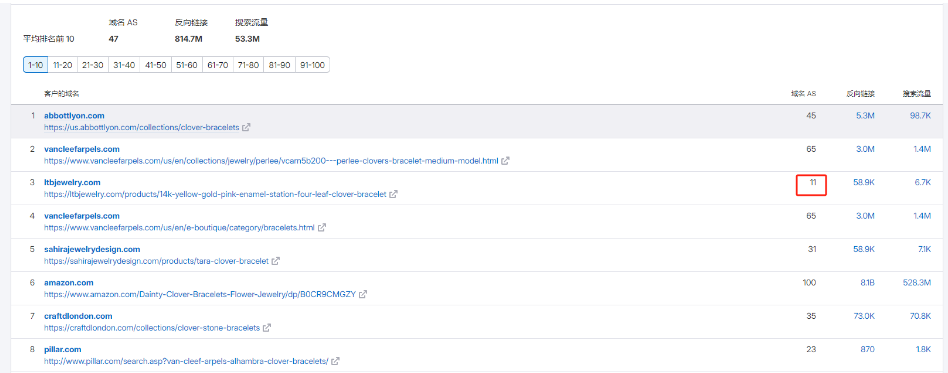Switch to the 81-90 ranking range
948x373 pixels.
point(279,65)
